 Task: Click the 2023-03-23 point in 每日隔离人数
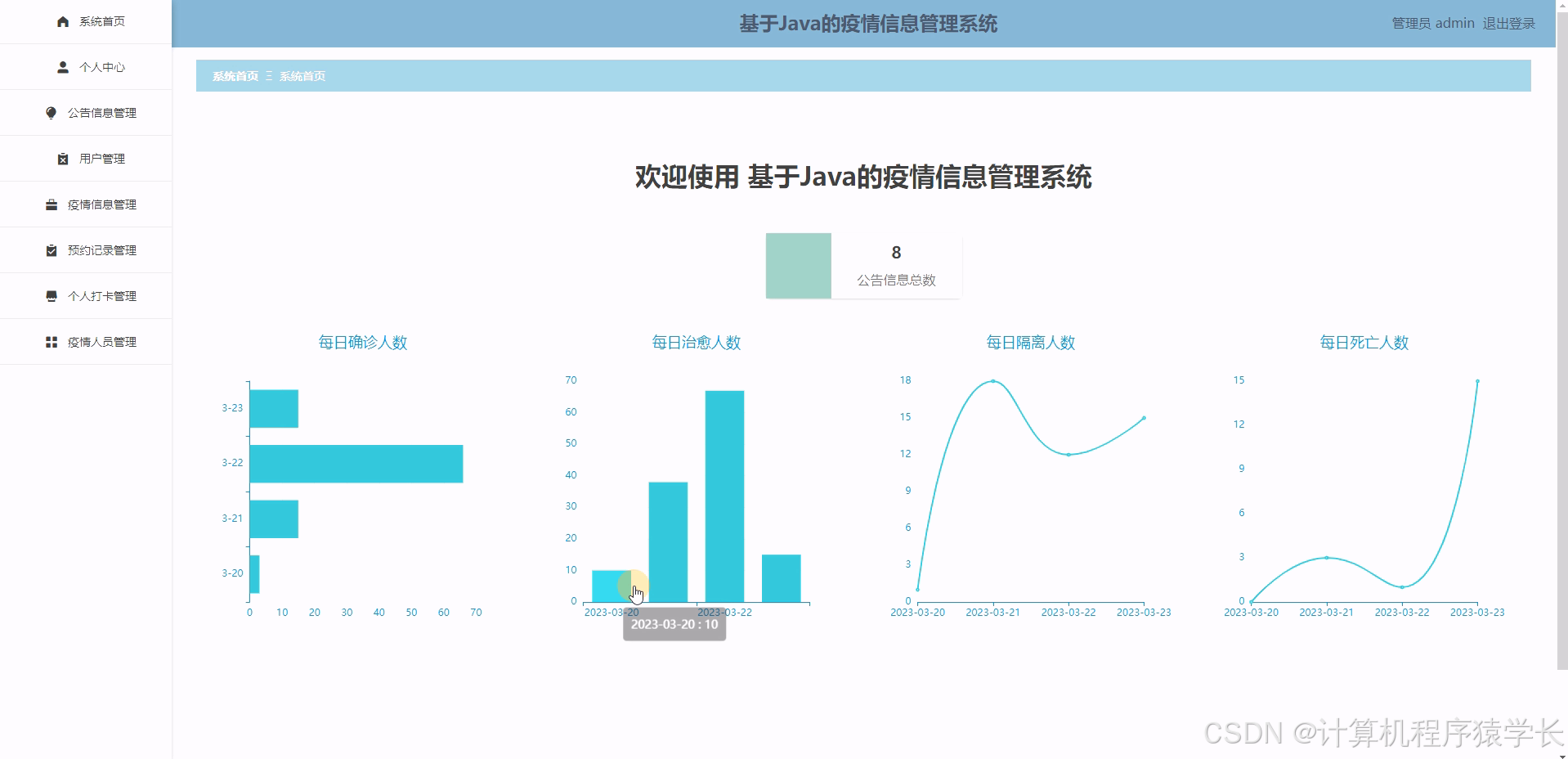pos(1144,418)
